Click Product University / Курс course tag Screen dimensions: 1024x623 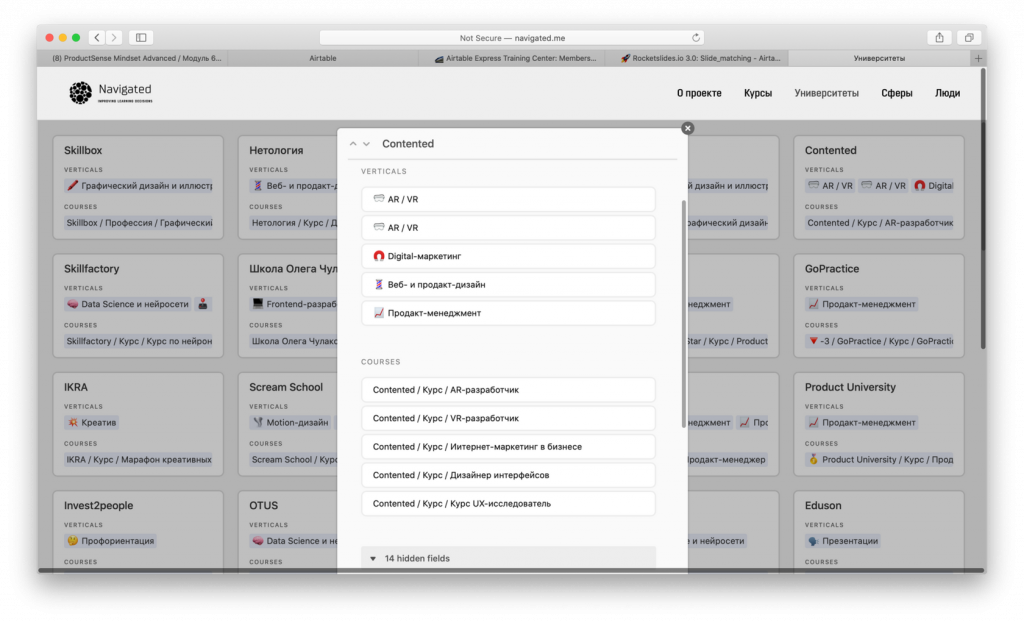(x=880, y=460)
